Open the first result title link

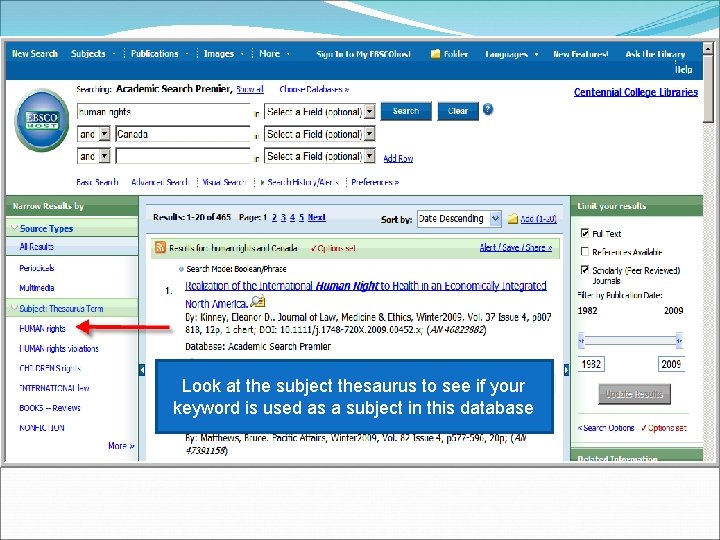tap(366, 294)
